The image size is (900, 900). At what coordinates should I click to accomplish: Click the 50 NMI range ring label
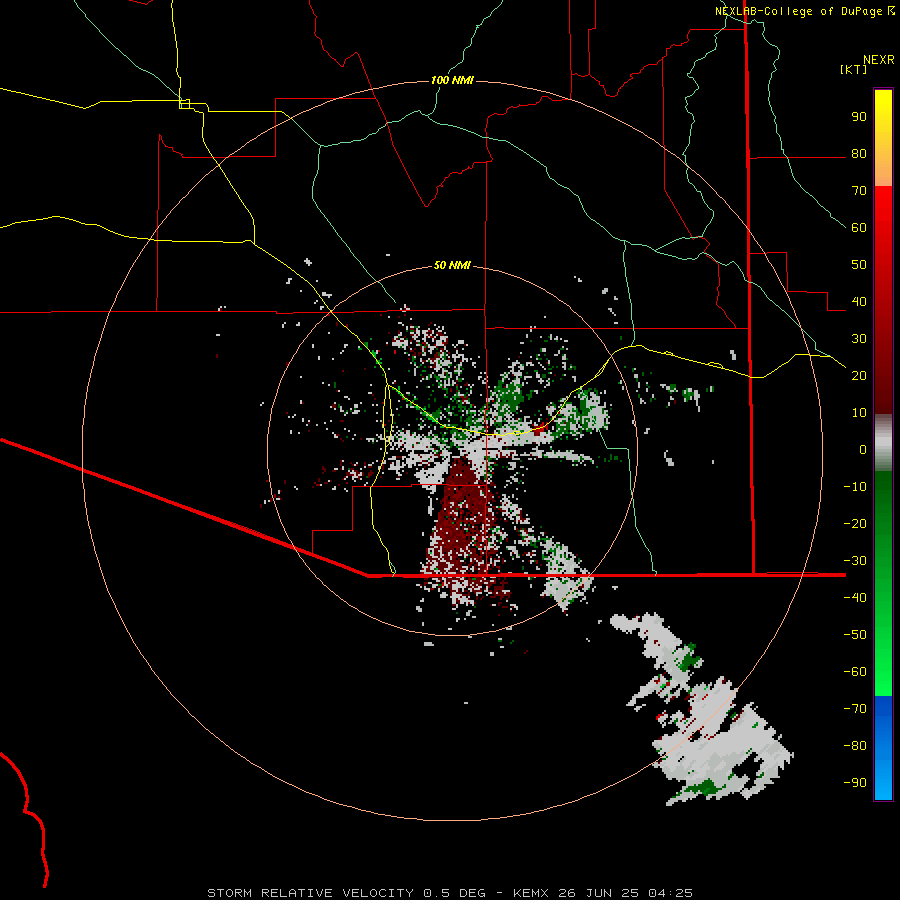click(x=452, y=265)
